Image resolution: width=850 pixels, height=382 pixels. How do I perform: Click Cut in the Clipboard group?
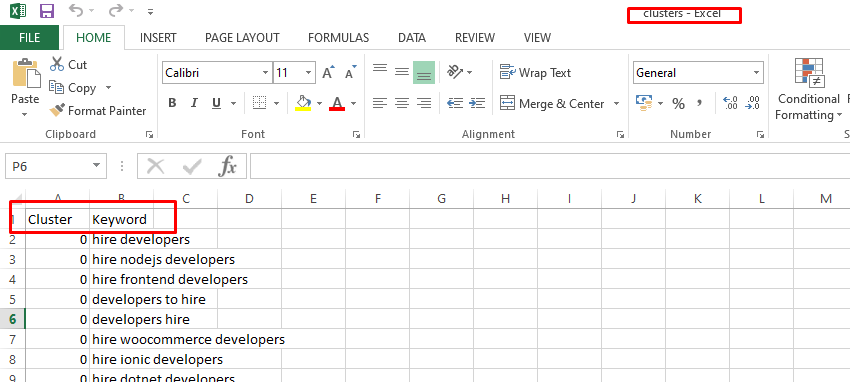point(68,64)
